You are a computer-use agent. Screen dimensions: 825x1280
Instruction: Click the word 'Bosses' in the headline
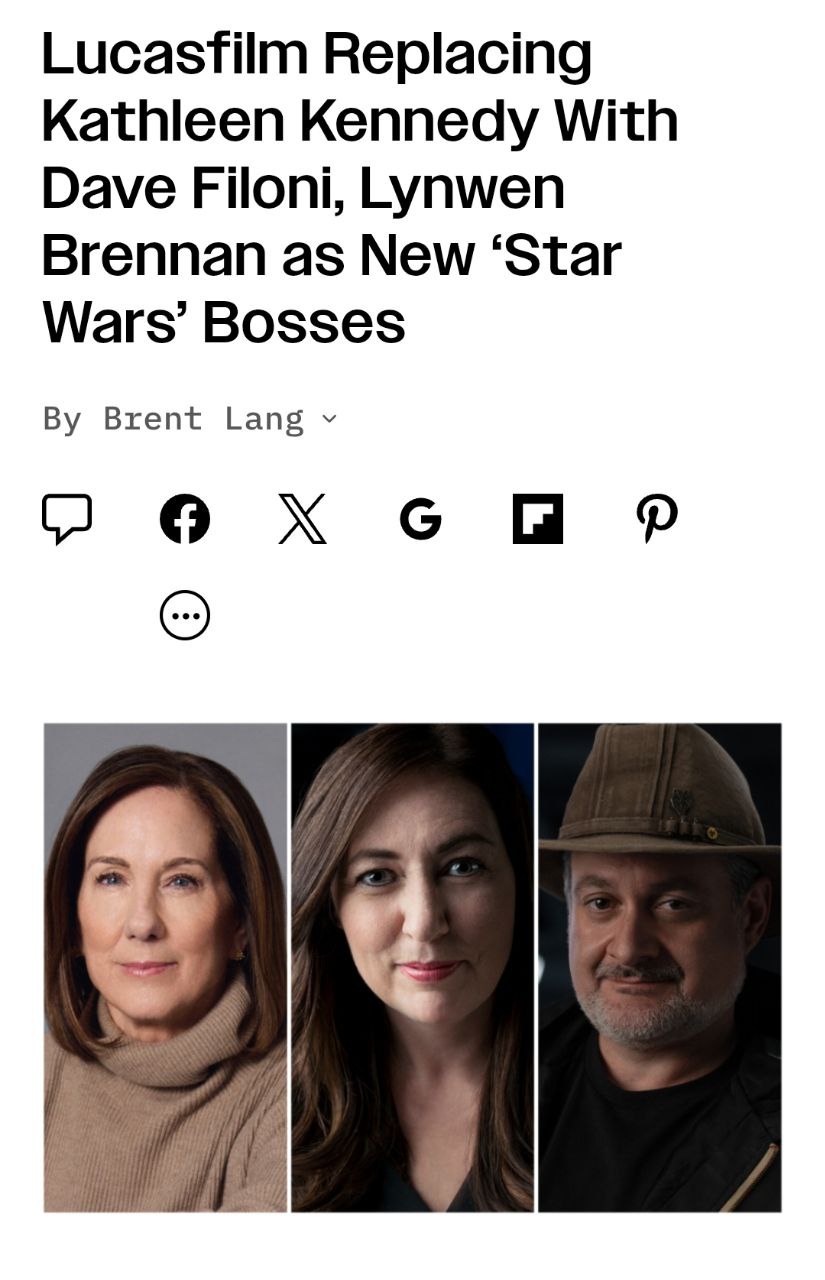[x=304, y=322]
